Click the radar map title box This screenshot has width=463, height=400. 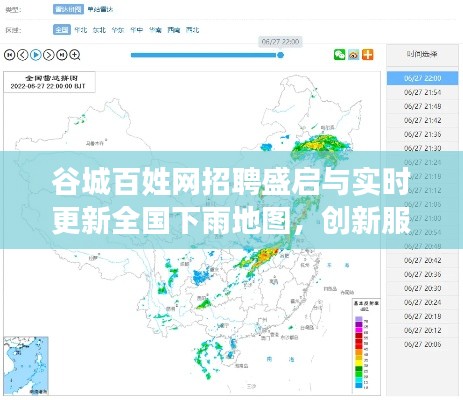[x=49, y=82]
